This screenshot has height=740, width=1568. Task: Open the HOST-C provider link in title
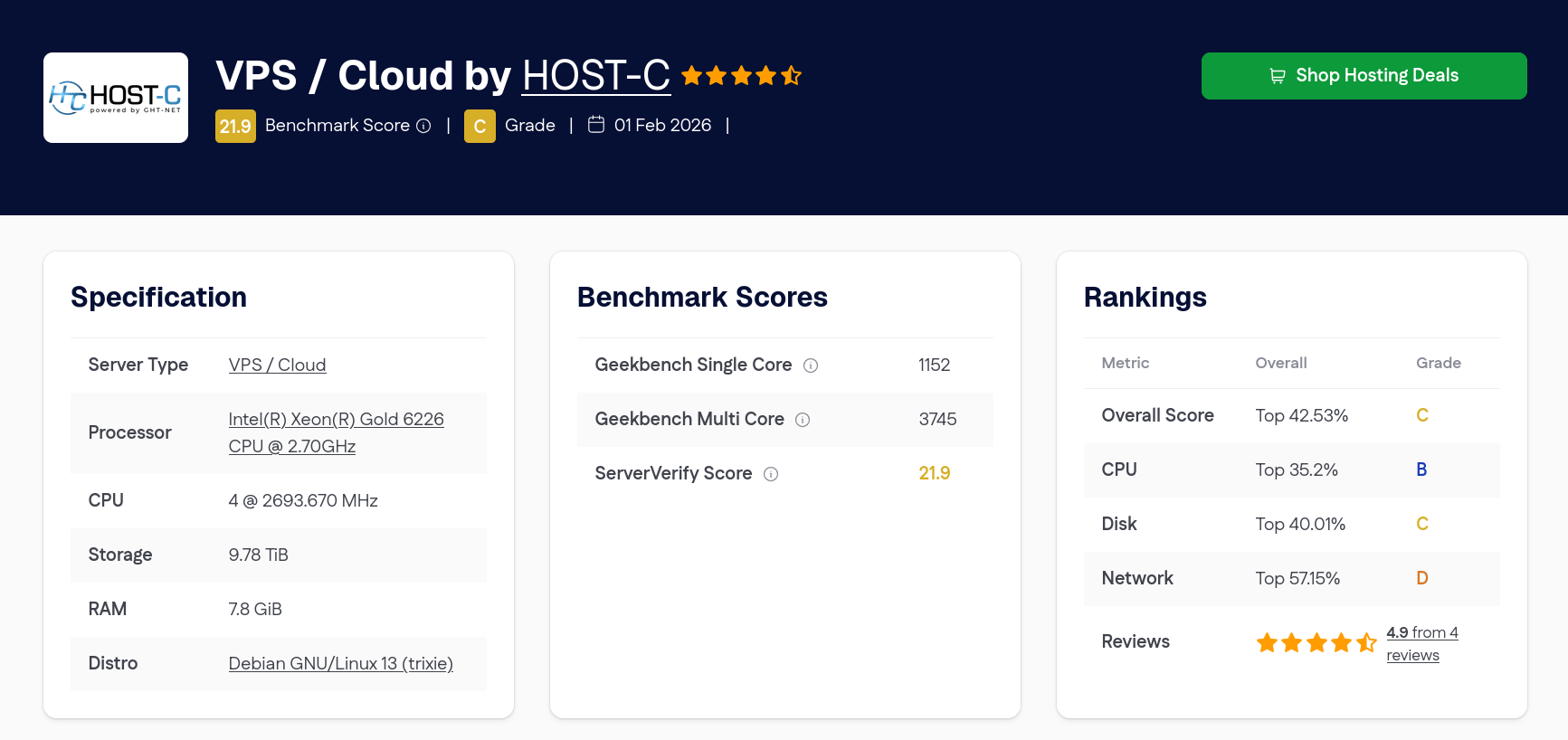tap(596, 75)
